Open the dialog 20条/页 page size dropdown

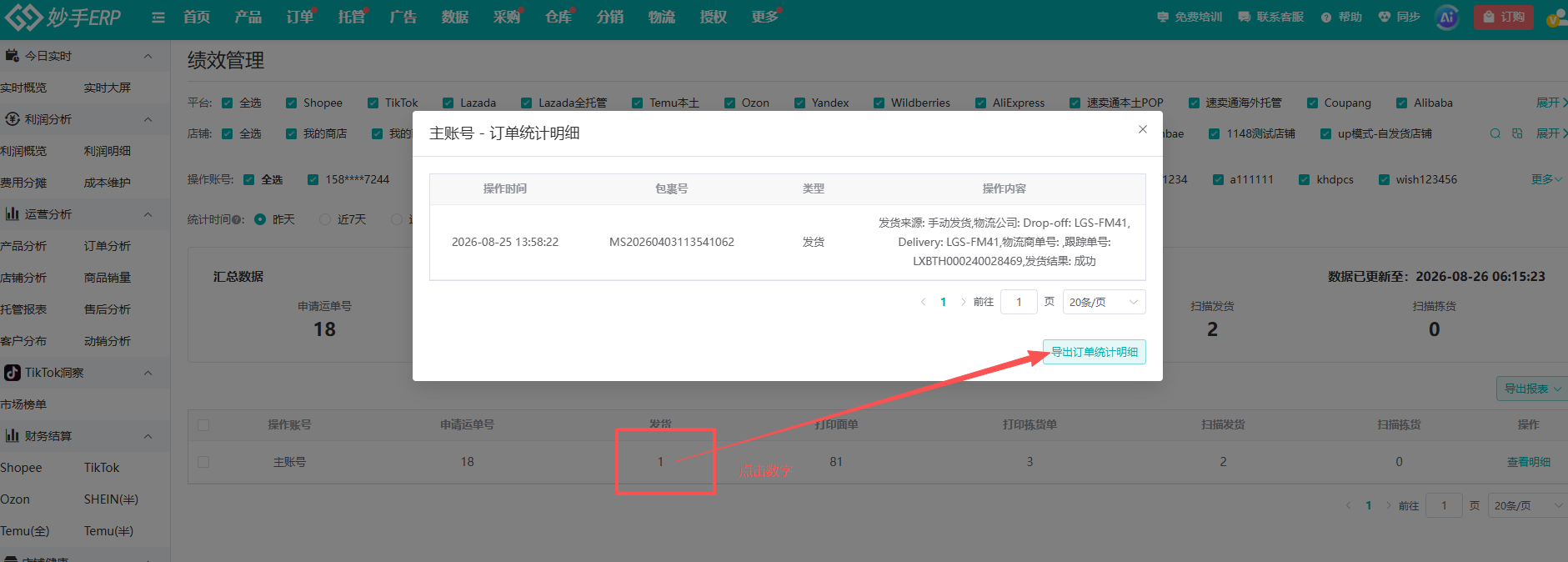click(x=1104, y=302)
